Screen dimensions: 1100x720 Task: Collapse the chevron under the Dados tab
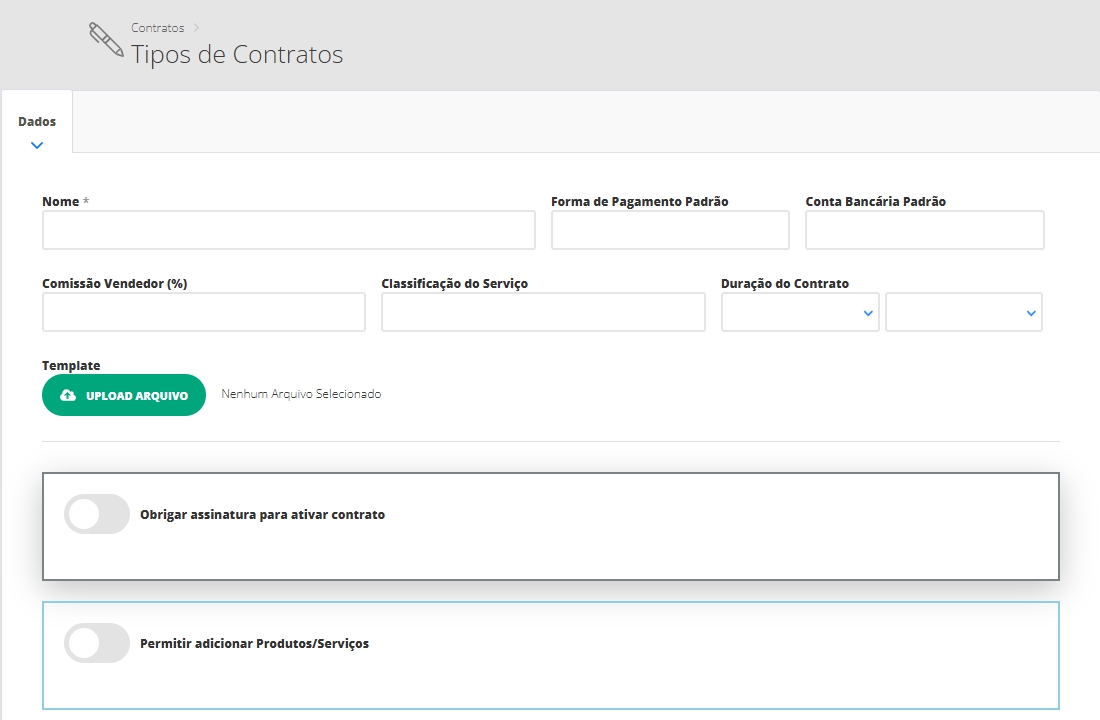click(x=37, y=145)
